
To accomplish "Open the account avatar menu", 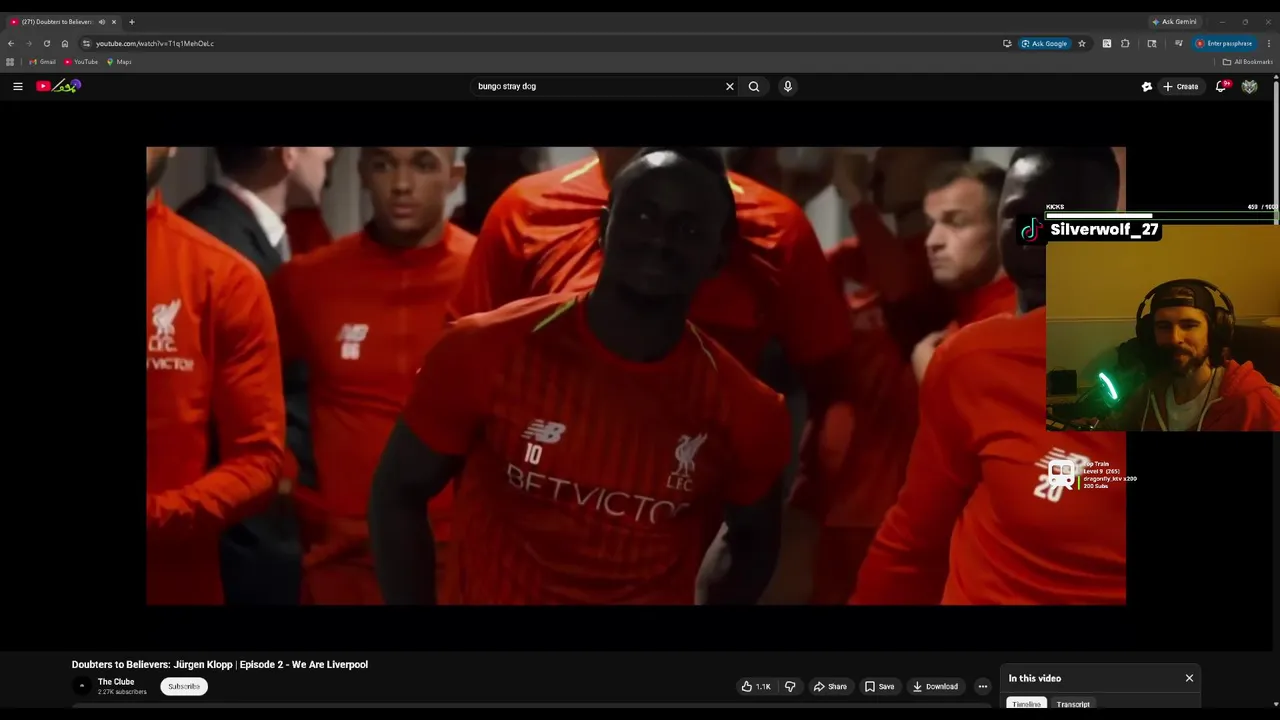I will [x=1249, y=86].
